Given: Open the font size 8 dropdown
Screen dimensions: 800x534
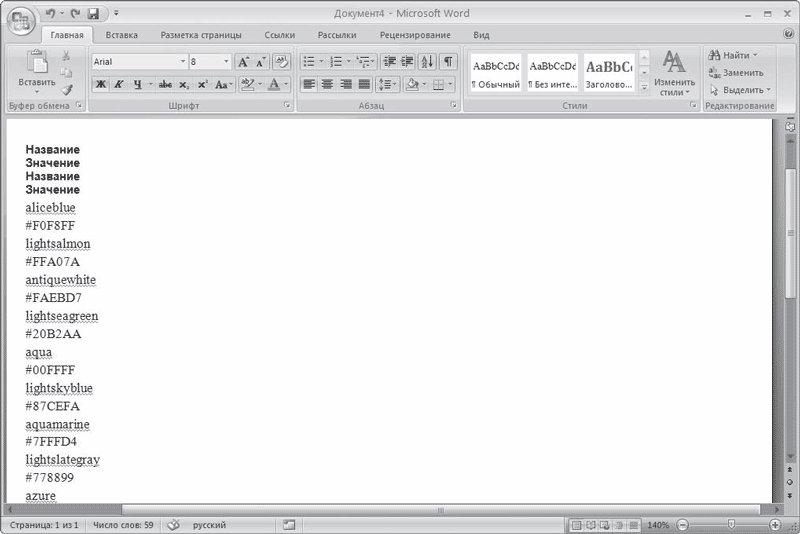Looking at the screenshot, I should (x=226, y=62).
